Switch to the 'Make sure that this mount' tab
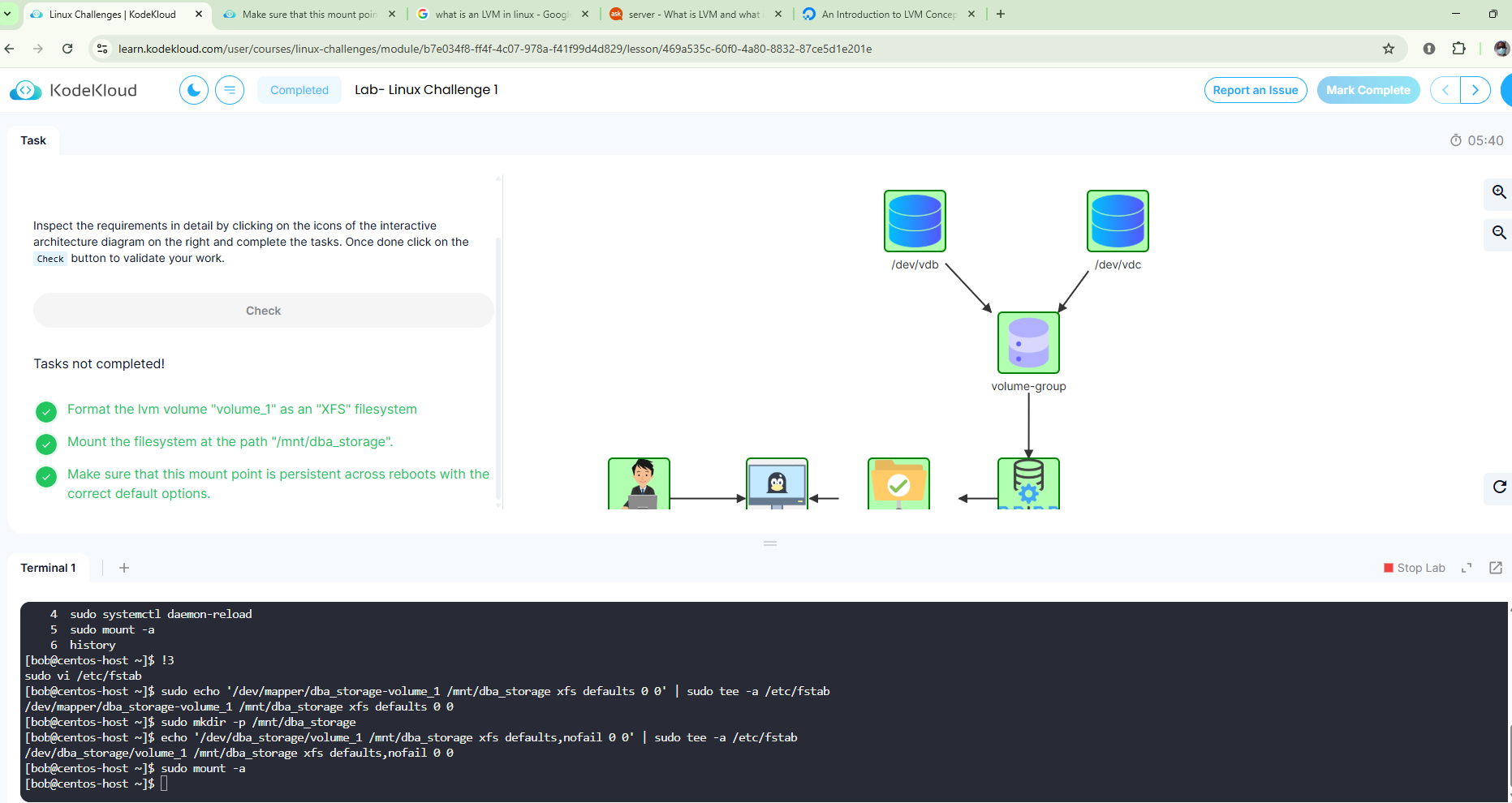 click(309, 14)
